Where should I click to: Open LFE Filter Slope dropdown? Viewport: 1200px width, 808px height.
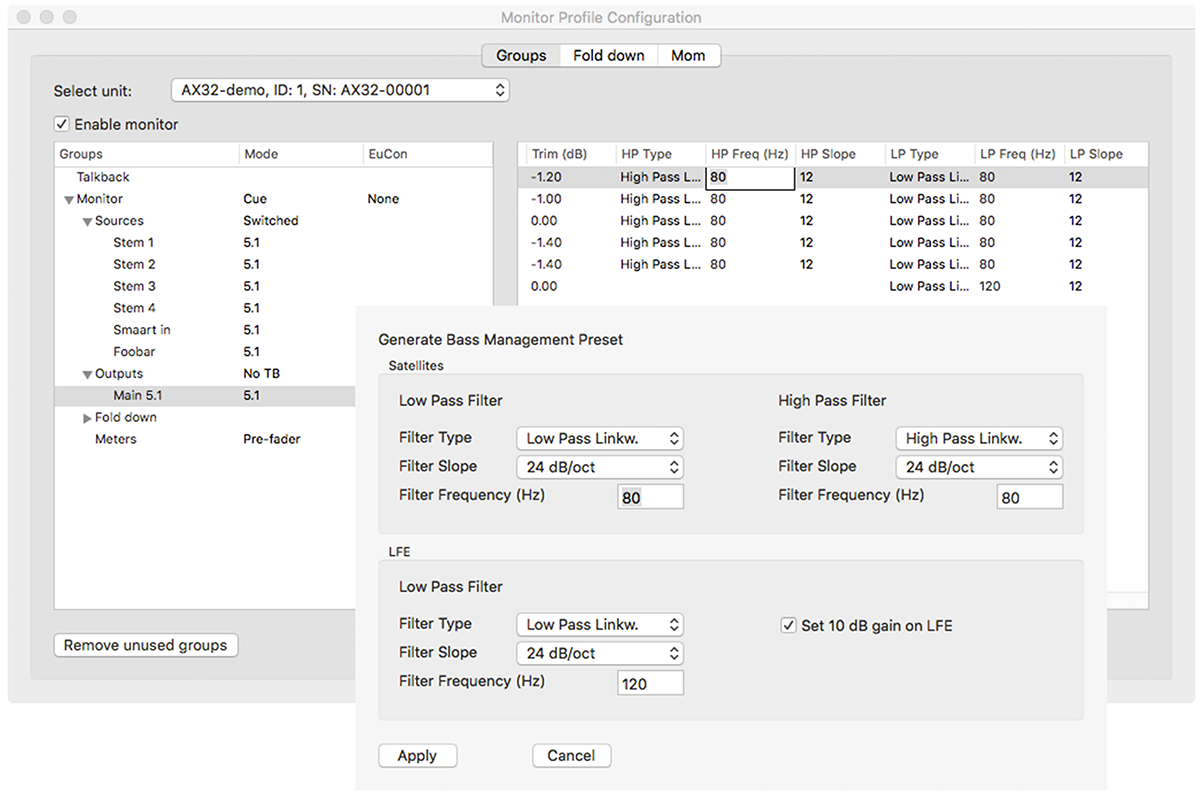point(600,653)
